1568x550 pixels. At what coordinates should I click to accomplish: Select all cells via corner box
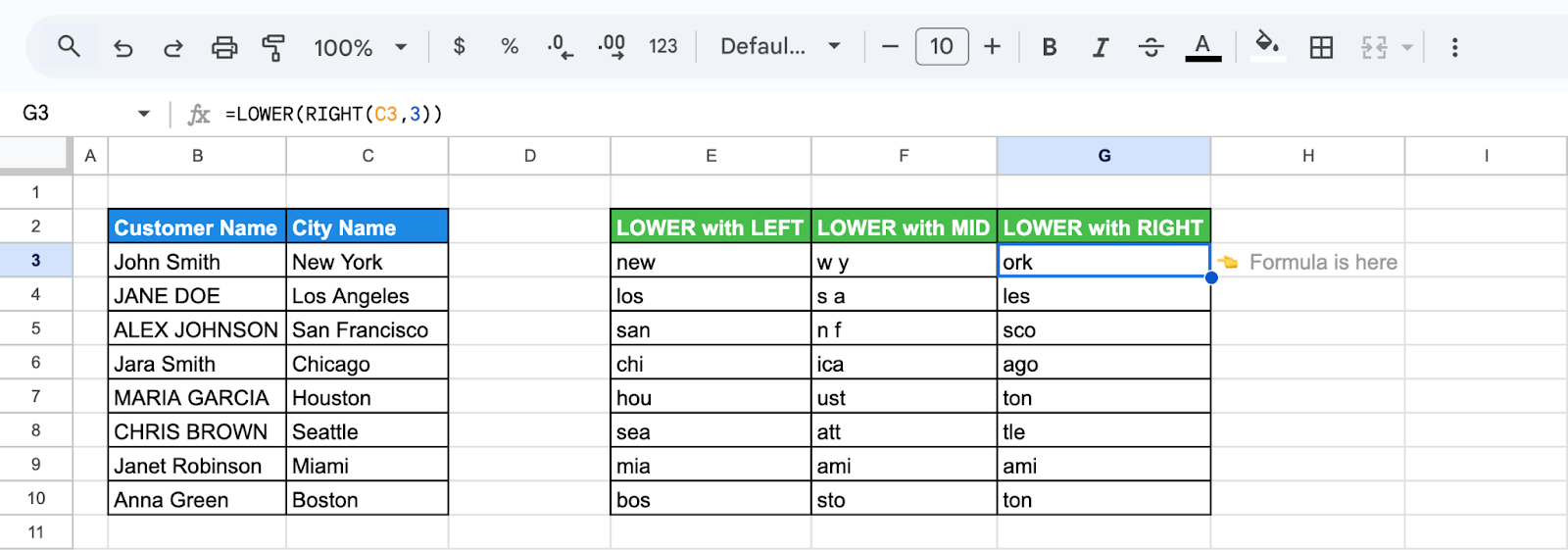click(x=36, y=155)
